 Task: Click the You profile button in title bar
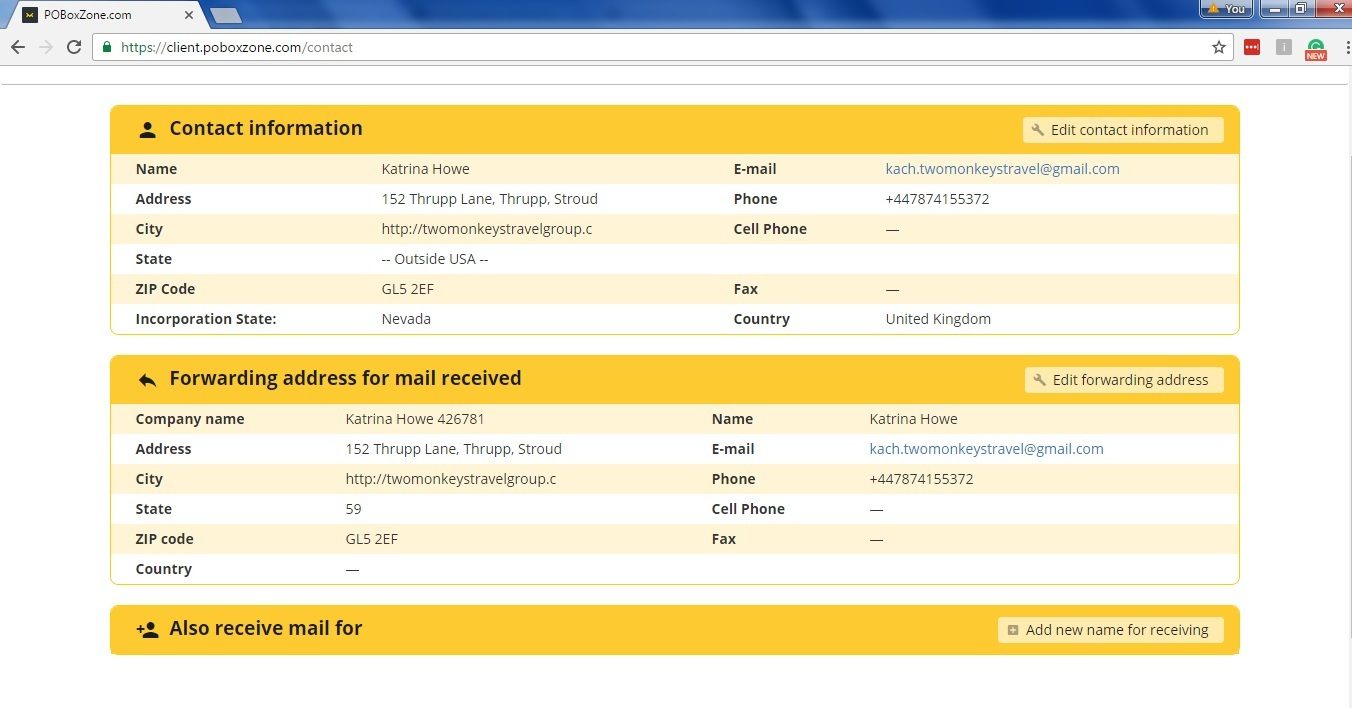click(x=1227, y=9)
